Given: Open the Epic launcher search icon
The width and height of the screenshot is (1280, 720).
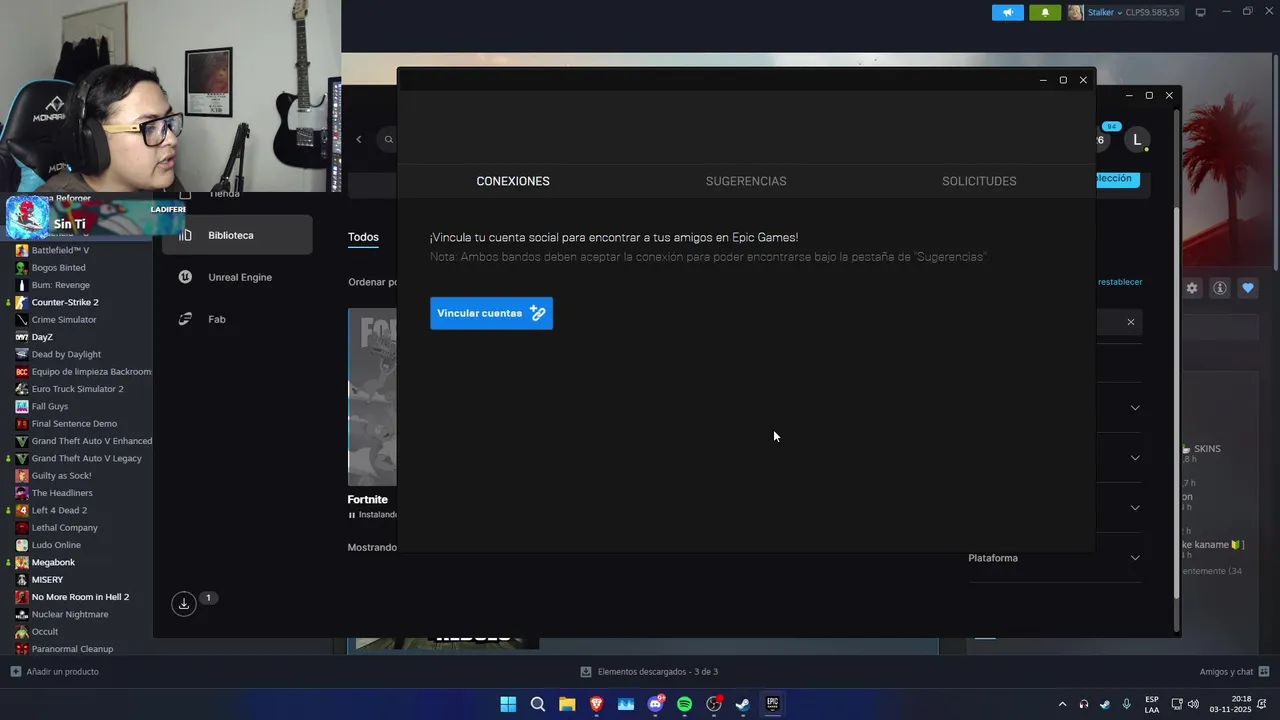Looking at the screenshot, I should 389,139.
